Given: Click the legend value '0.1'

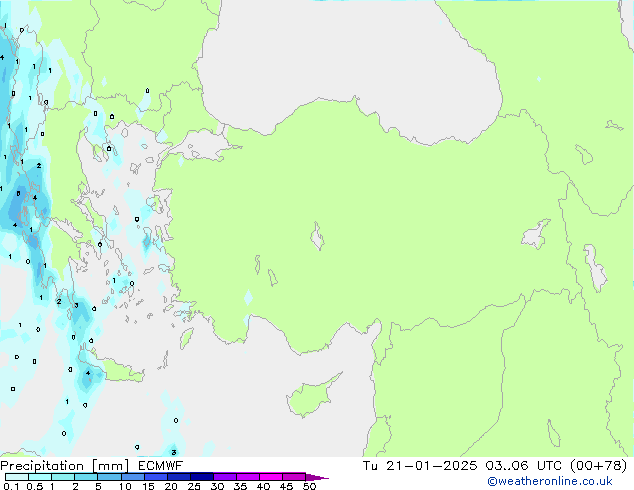Looking at the screenshot, I should coord(11,486).
